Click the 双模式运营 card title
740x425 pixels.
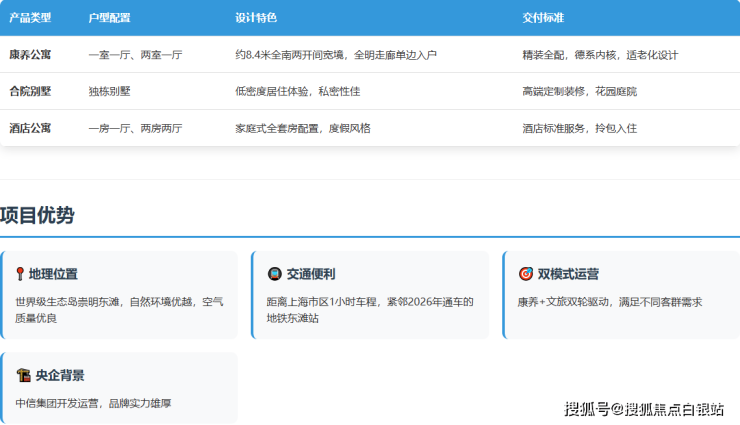pos(568,274)
